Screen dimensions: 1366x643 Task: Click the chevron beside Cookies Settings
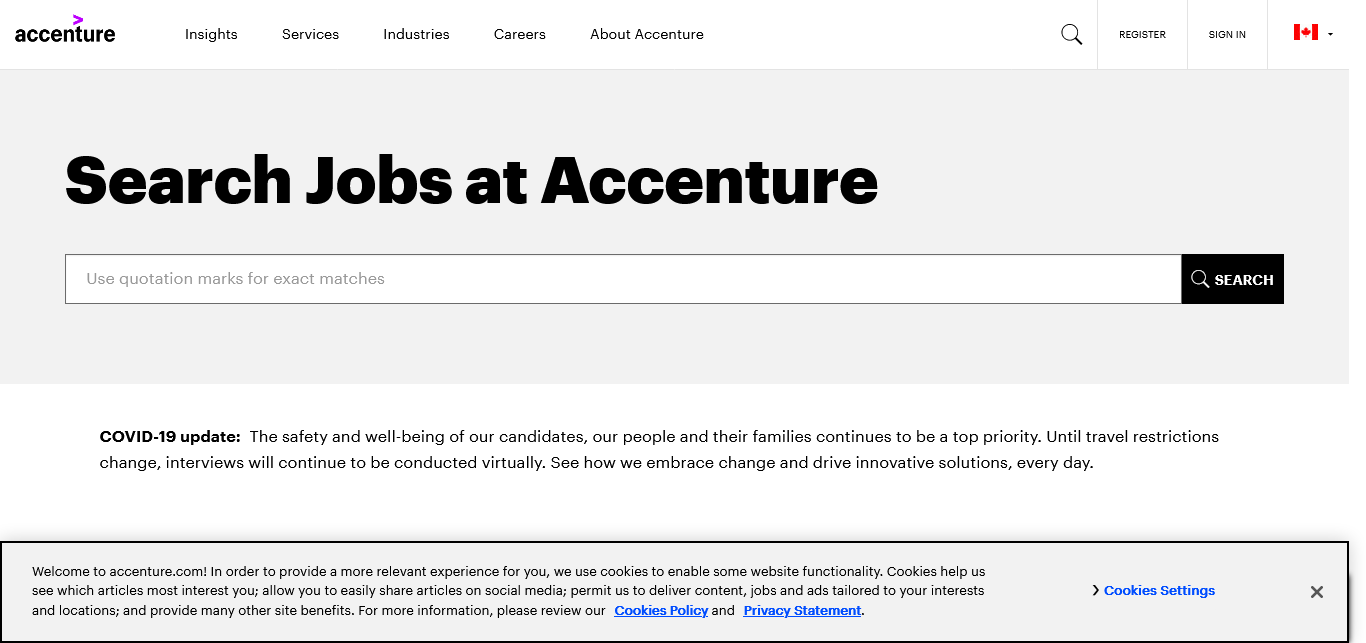1096,590
